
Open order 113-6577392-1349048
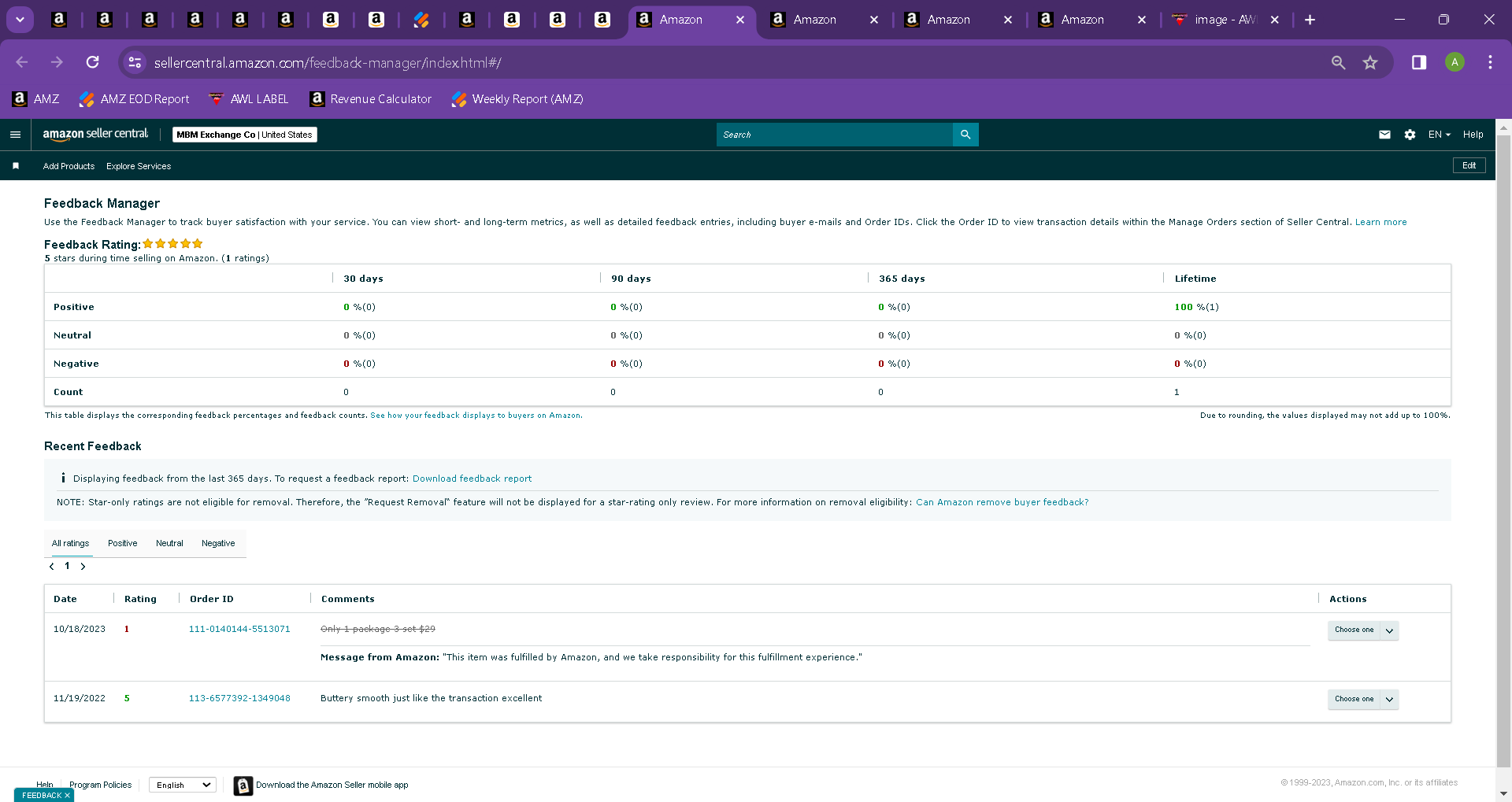click(239, 698)
